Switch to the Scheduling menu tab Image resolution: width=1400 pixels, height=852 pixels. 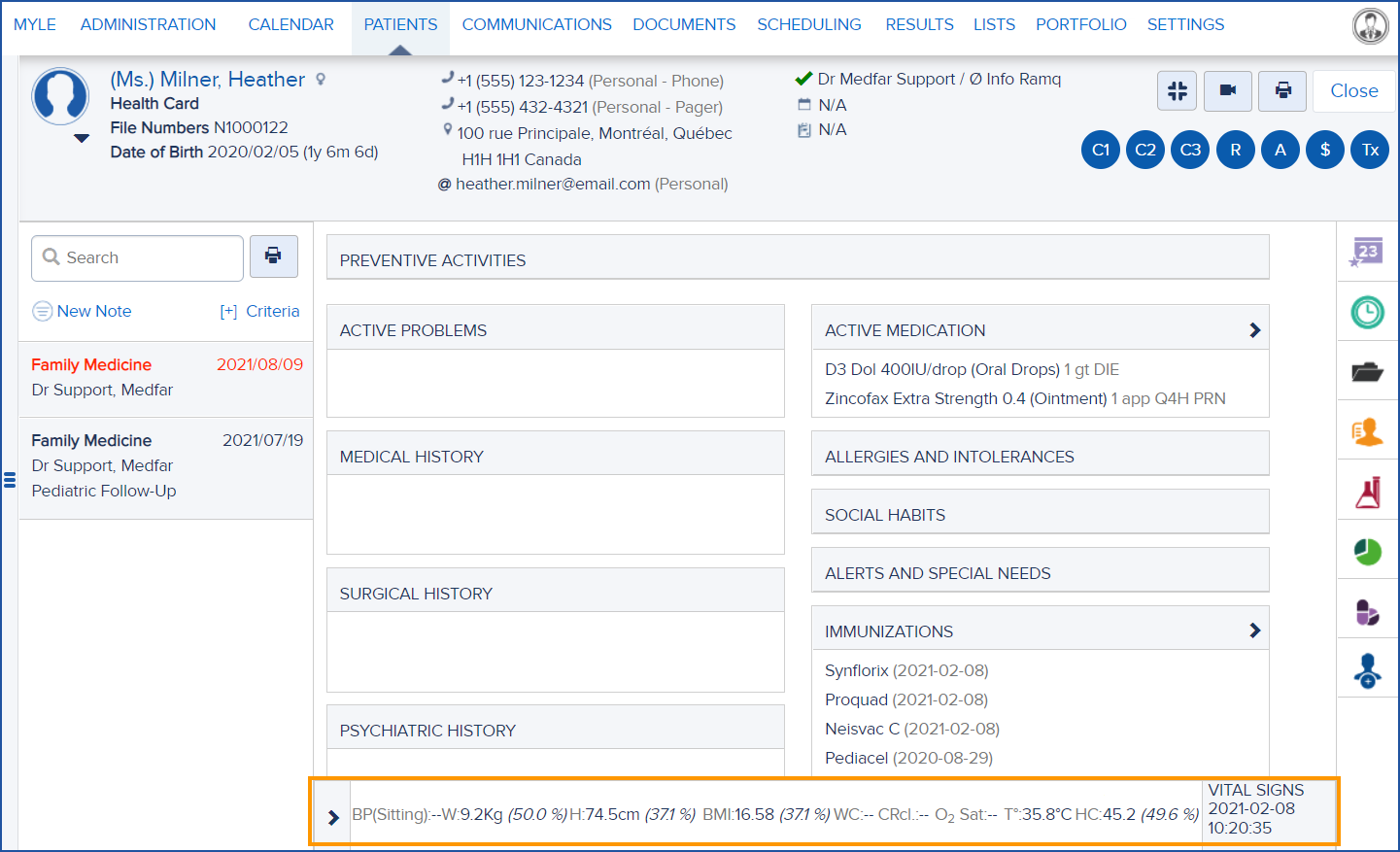pos(808,24)
